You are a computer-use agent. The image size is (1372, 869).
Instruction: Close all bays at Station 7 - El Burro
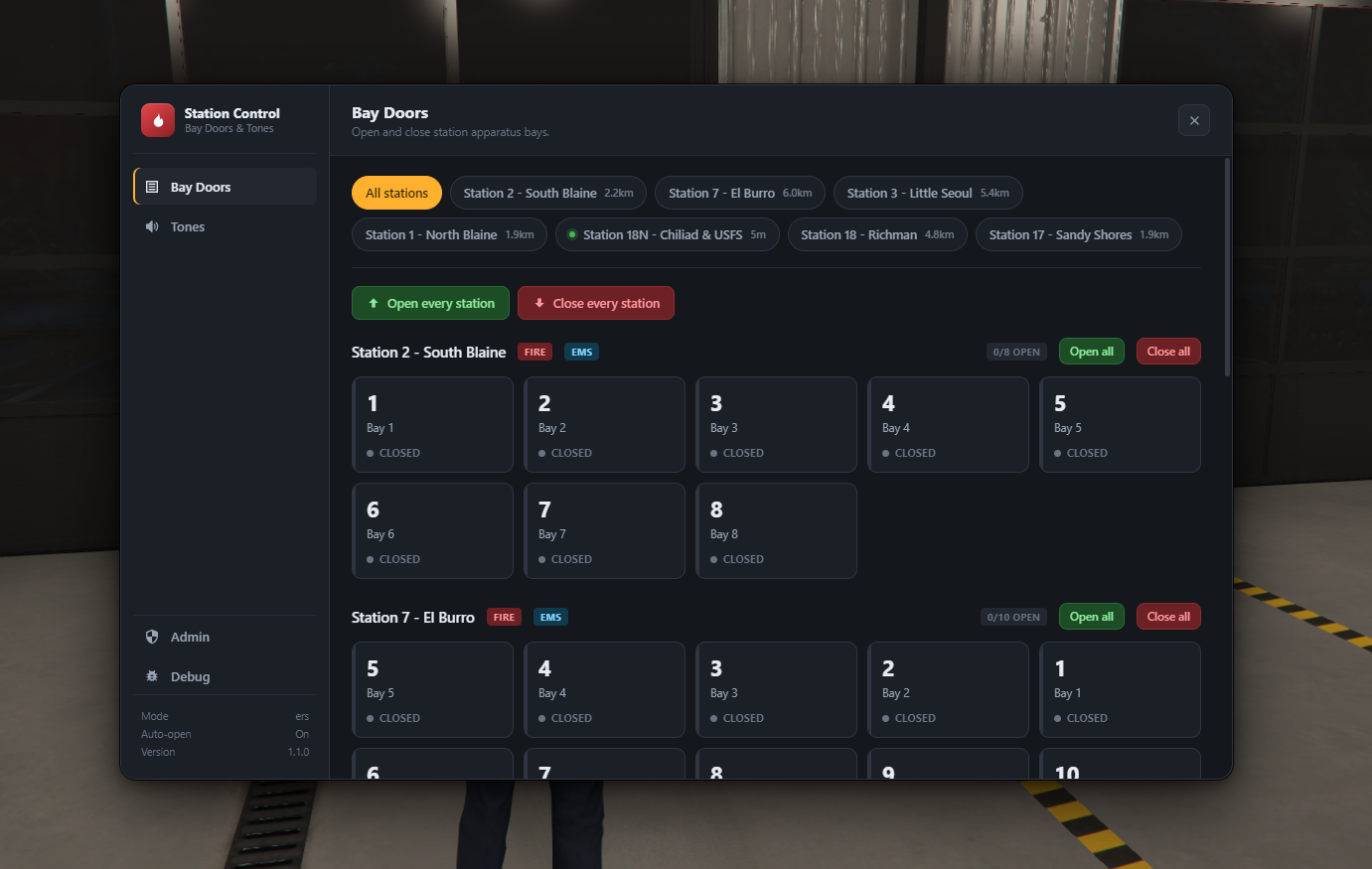1168,617
